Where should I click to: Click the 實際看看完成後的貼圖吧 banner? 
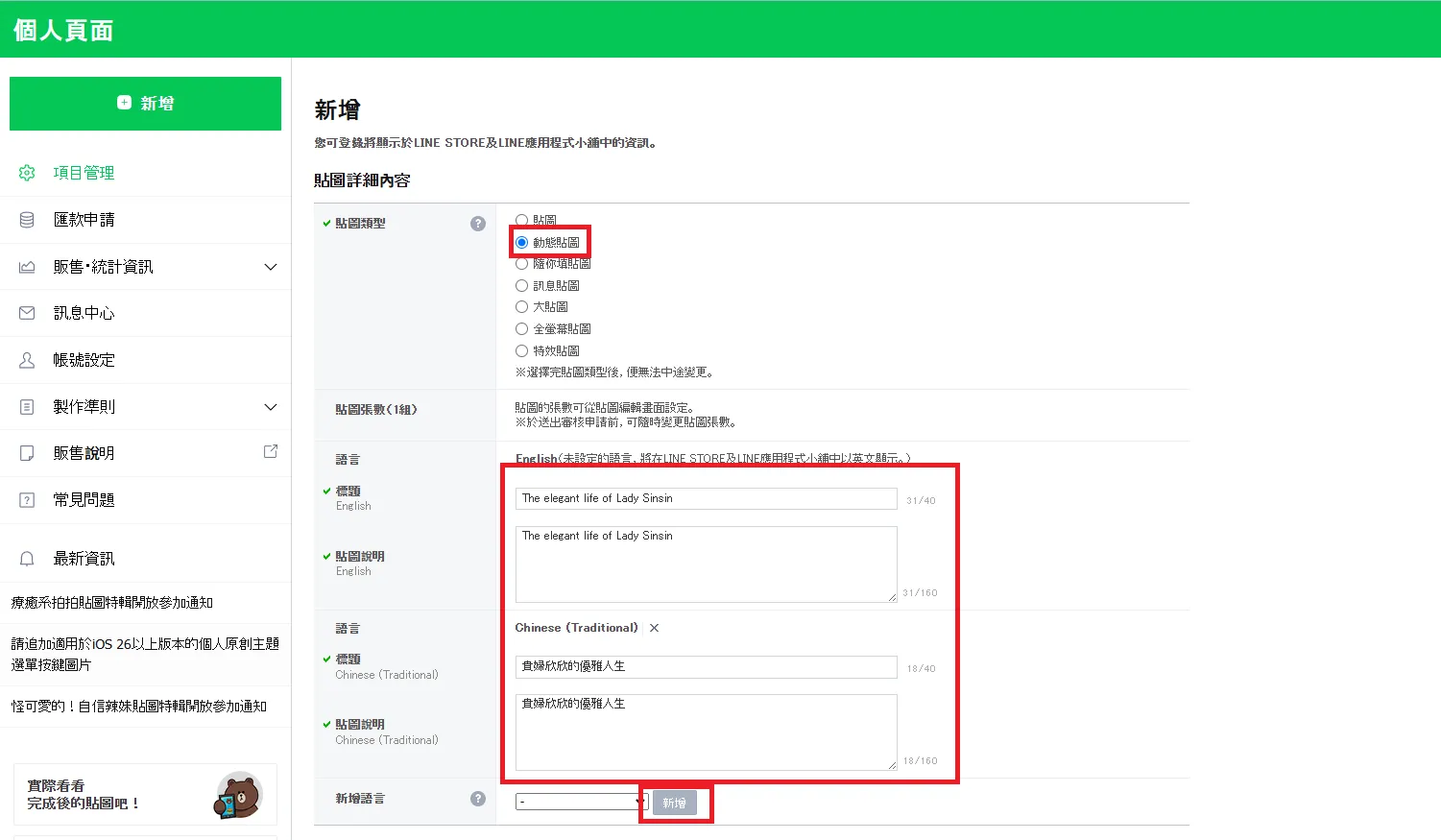145,795
